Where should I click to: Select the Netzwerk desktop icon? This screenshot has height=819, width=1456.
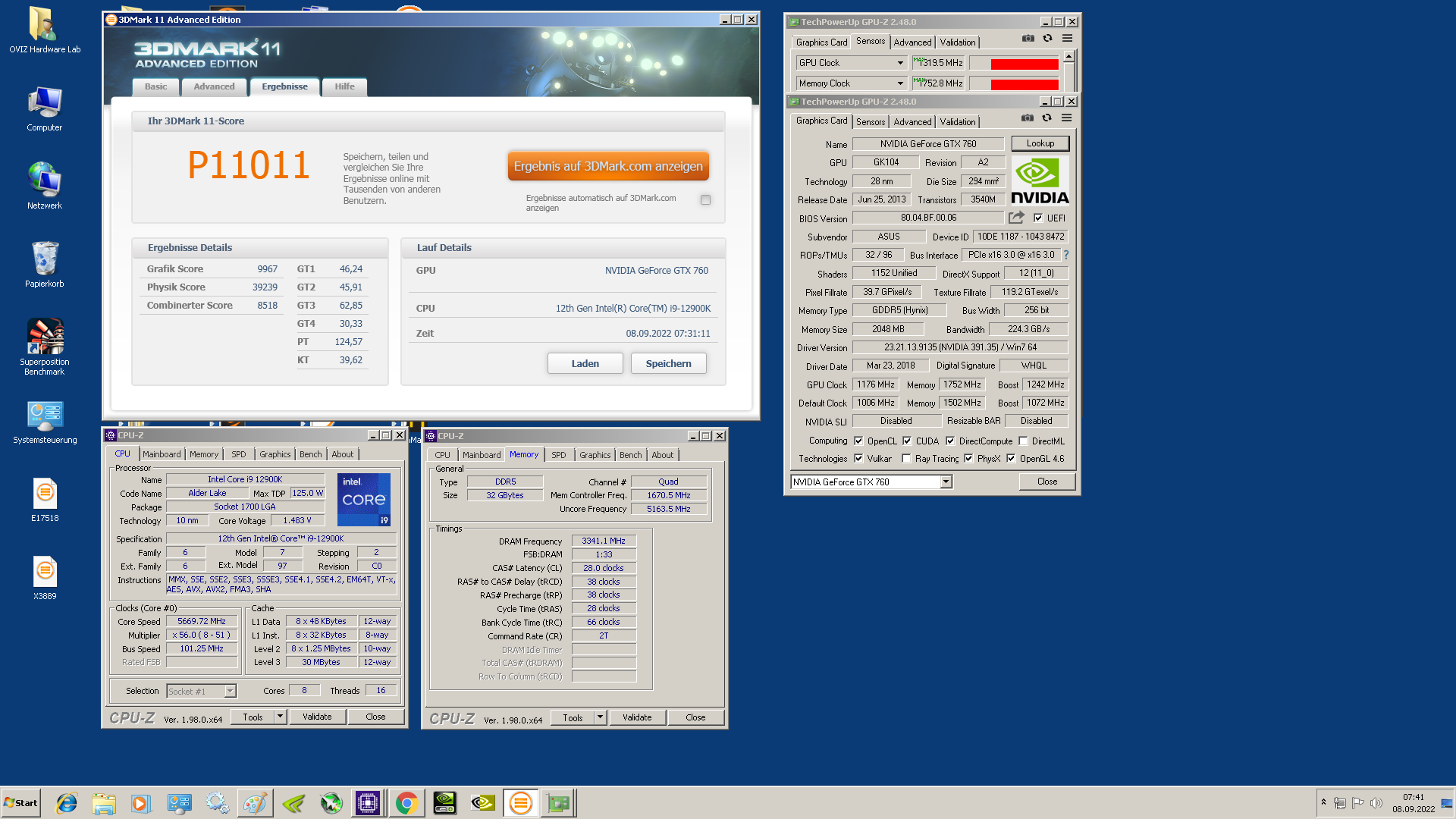point(45,186)
